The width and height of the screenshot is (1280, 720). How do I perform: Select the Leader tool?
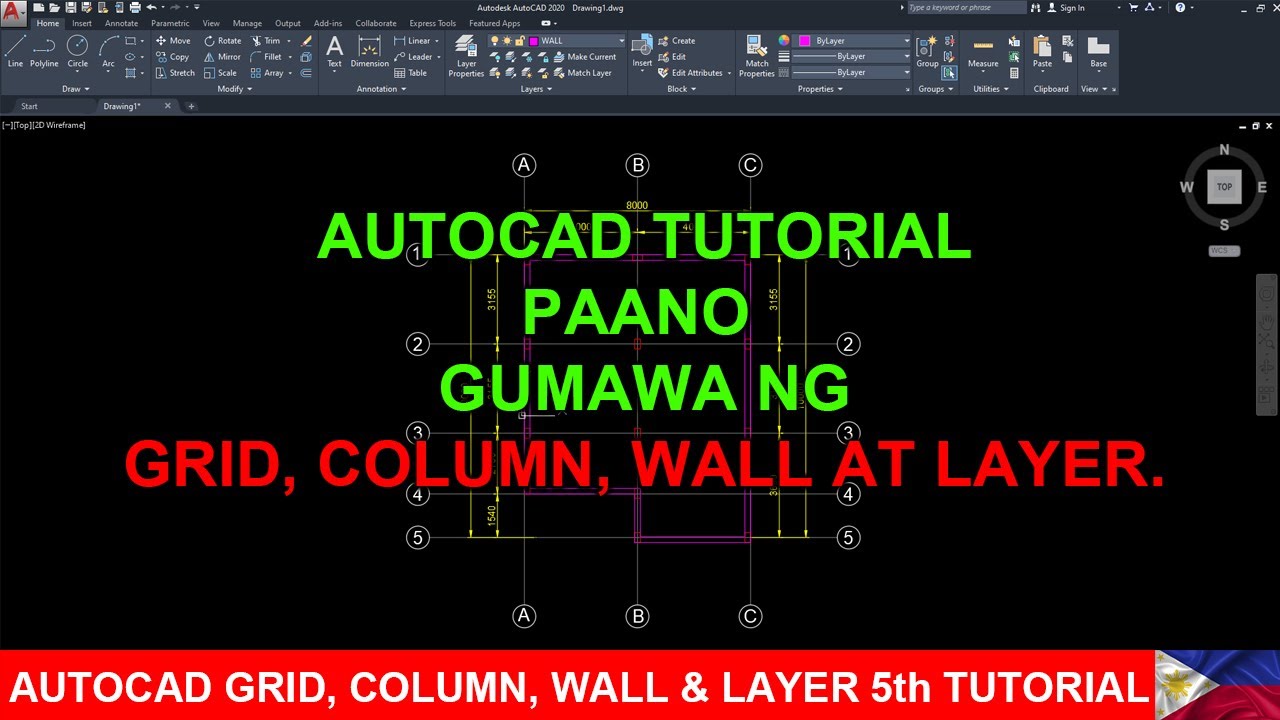pos(413,57)
